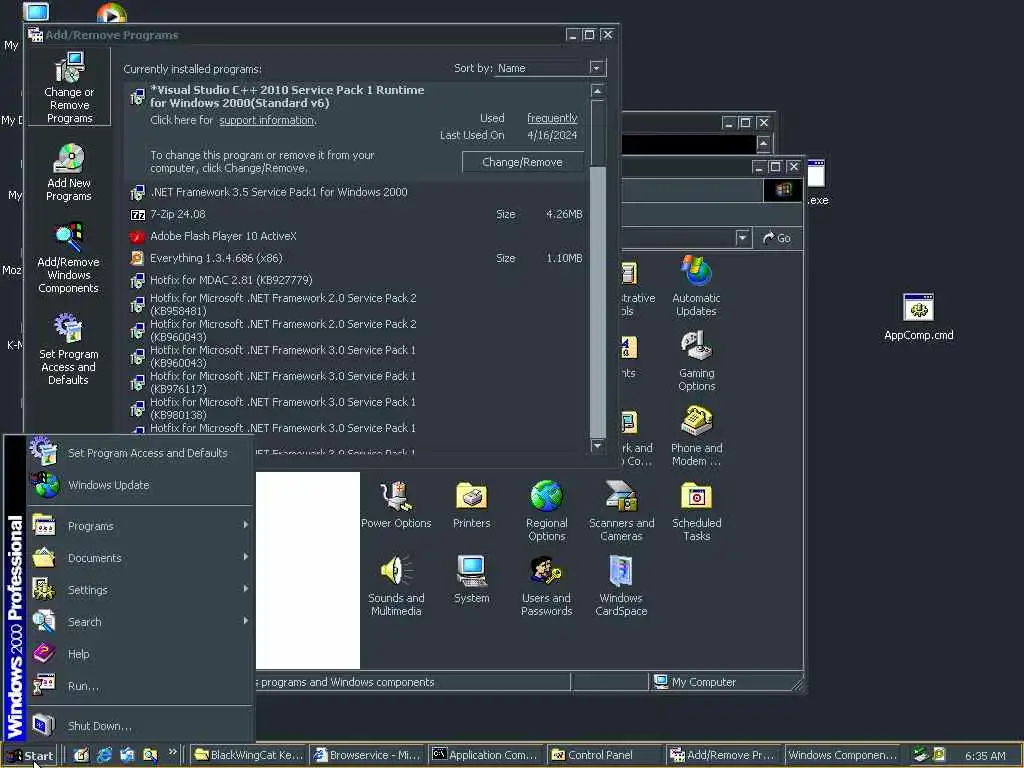Open Scheduled Tasks in Control Panel

(696, 511)
